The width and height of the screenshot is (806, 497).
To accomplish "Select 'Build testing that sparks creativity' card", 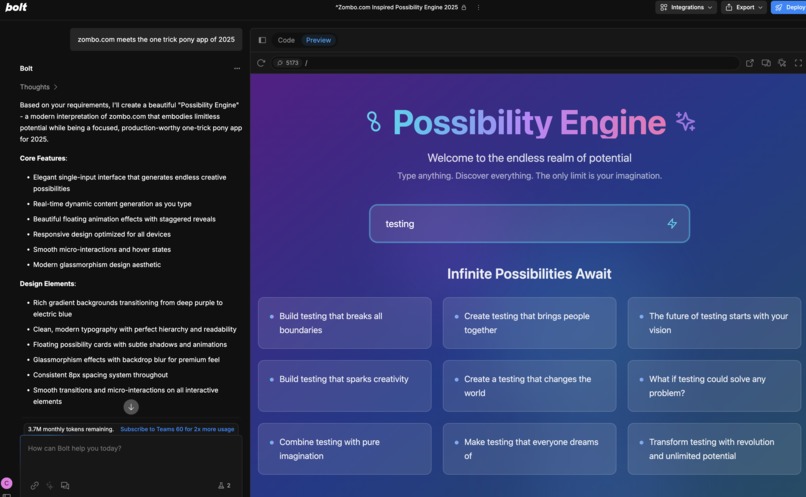I will pos(345,386).
